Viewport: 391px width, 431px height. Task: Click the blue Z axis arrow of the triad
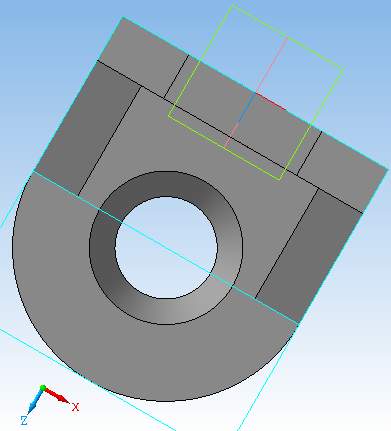(35, 402)
